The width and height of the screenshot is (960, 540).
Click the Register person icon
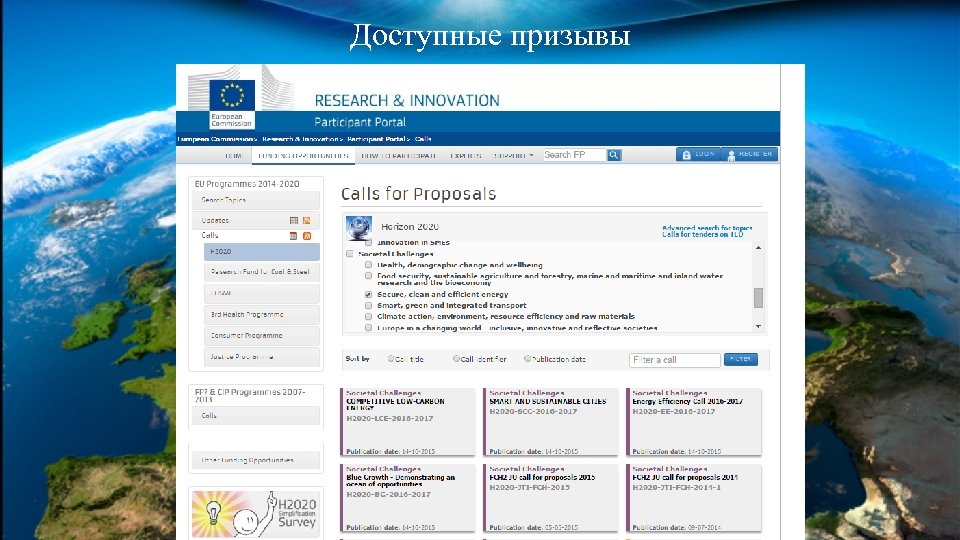coord(731,155)
